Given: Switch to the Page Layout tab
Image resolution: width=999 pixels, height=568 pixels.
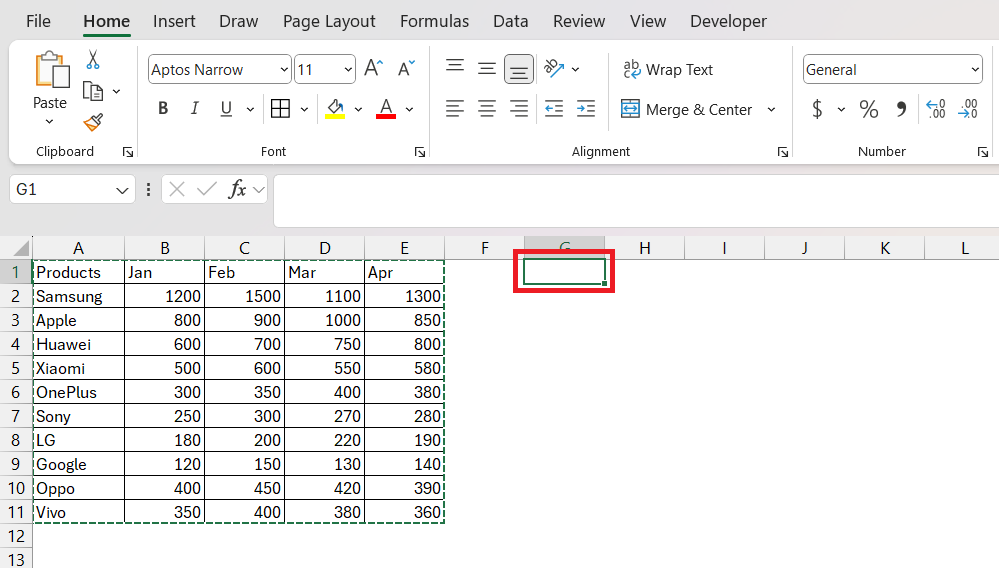Looking at the screenshot, I should click(329, 21).
